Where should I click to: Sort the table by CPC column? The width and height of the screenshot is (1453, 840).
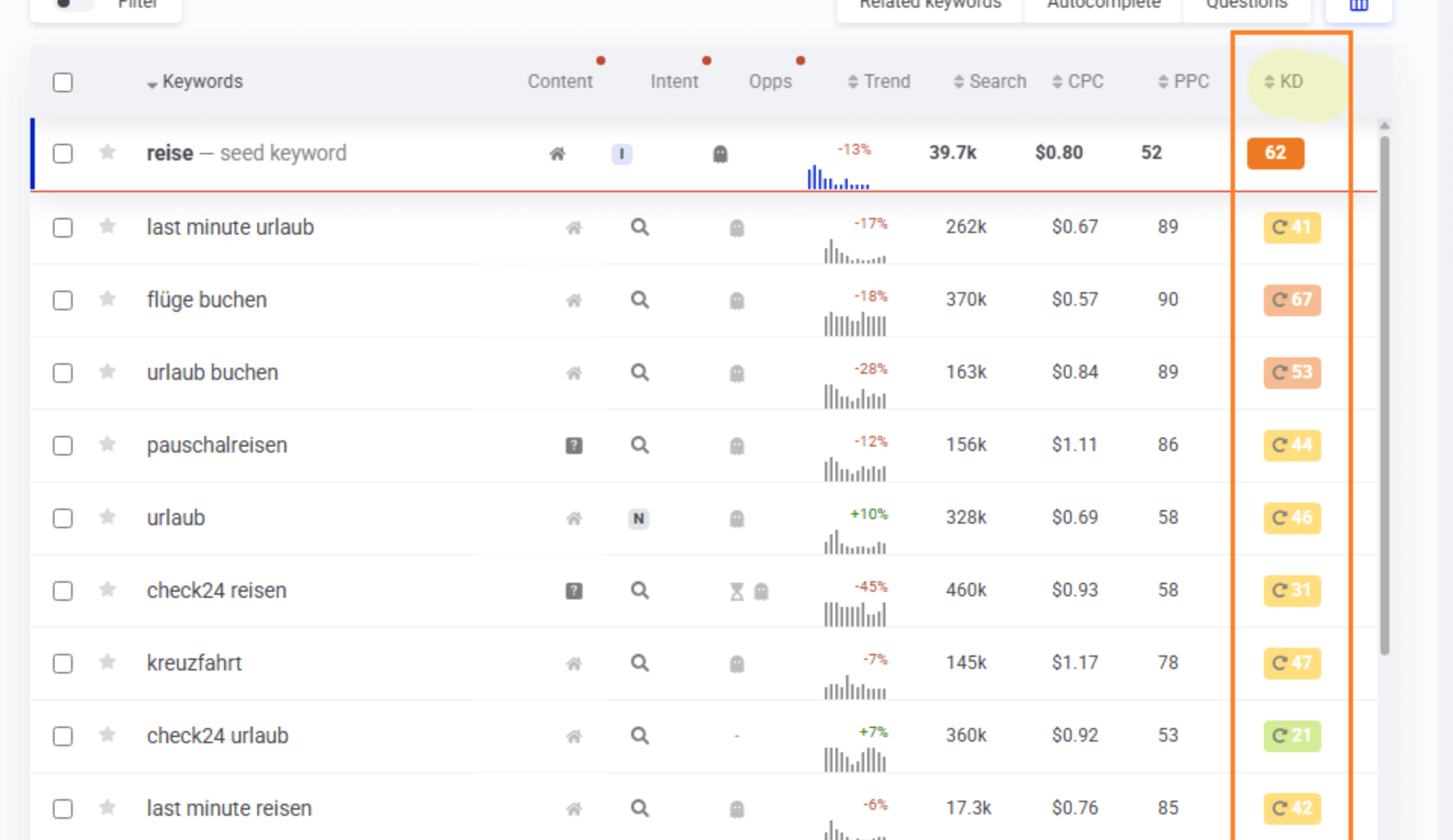tap(1078, 81)
